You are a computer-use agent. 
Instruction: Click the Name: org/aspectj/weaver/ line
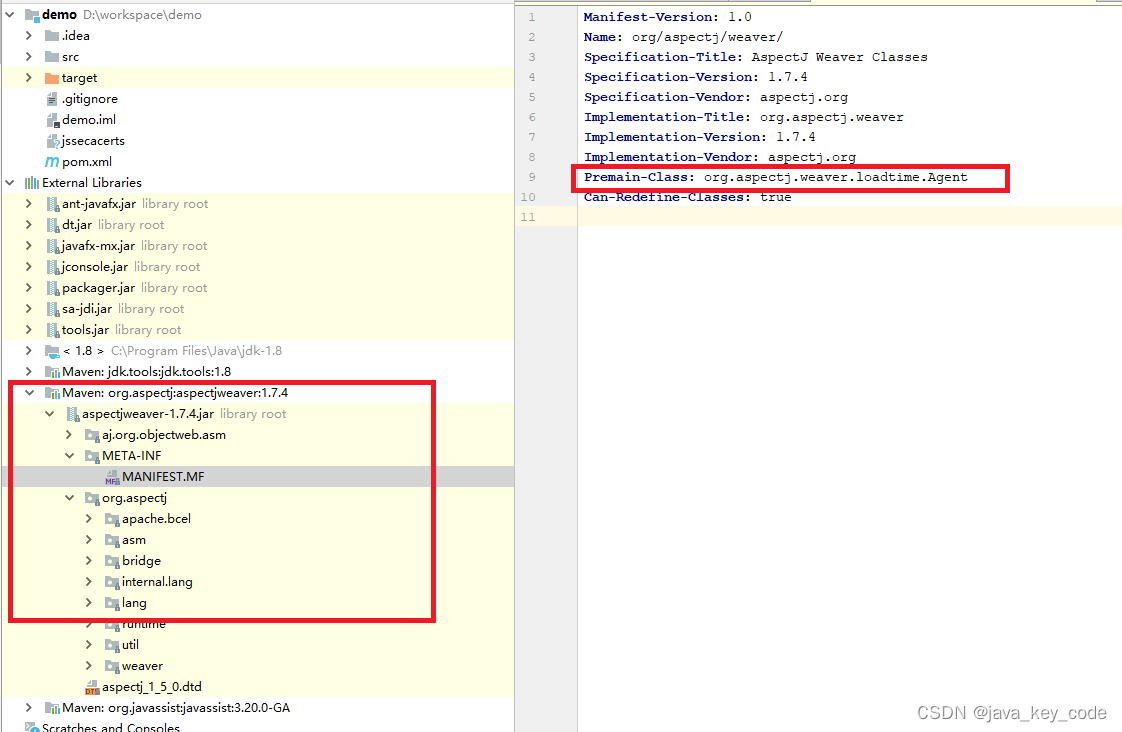pos(683,36)
